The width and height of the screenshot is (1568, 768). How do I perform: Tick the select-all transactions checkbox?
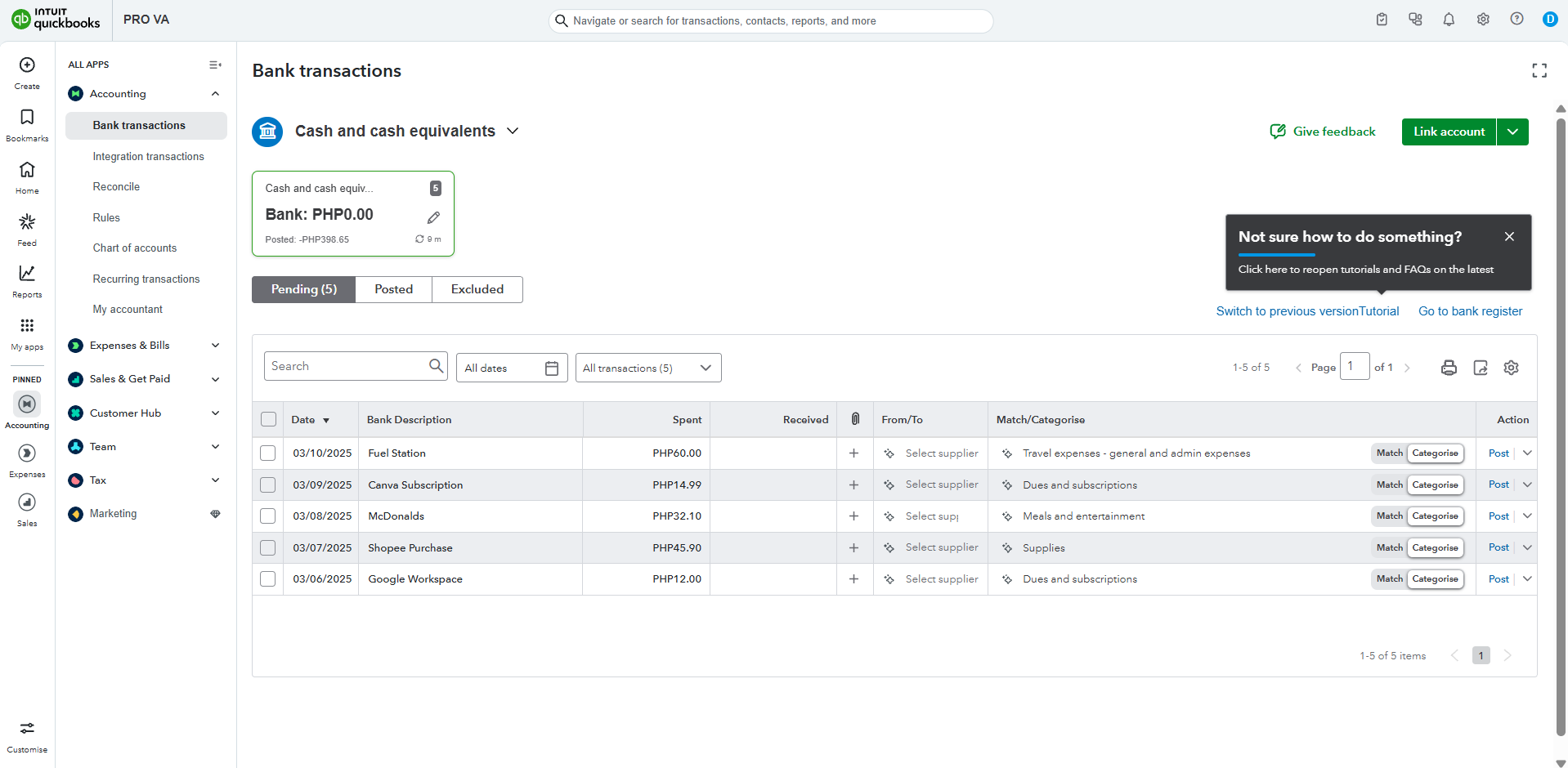(x=268, y=420)
